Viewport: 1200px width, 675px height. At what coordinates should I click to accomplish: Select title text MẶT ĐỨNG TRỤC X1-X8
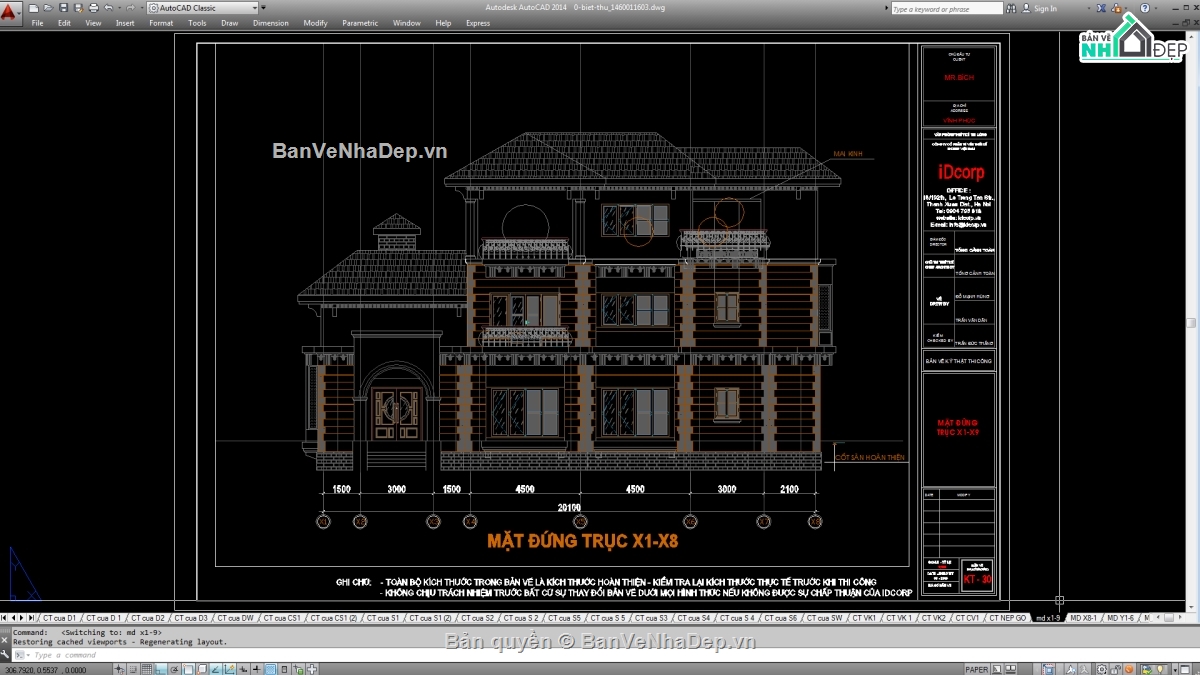click(x=583, y=542)
